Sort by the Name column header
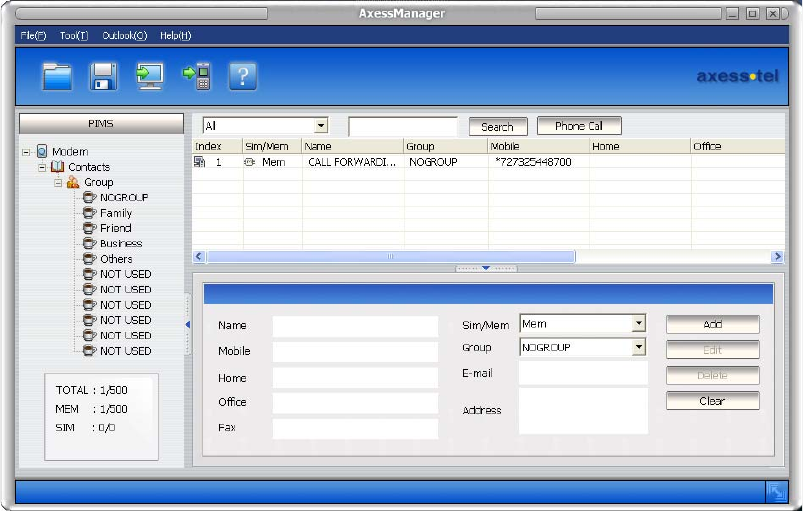Screen dimensions: 803x511 pos(353,146)
